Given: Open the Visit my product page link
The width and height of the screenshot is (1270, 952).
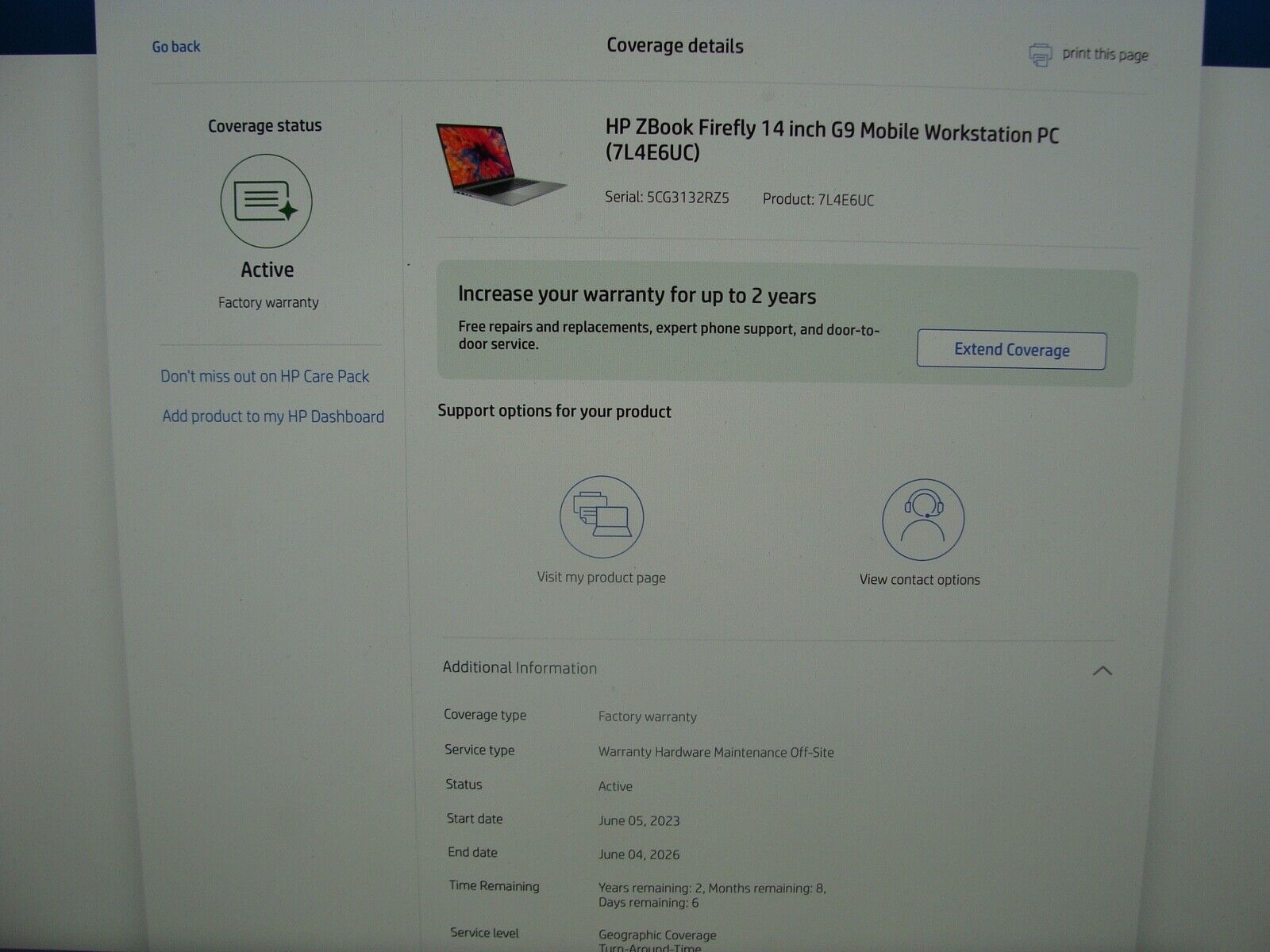Looking at the screenshot, I should click(x=602, y=578).
